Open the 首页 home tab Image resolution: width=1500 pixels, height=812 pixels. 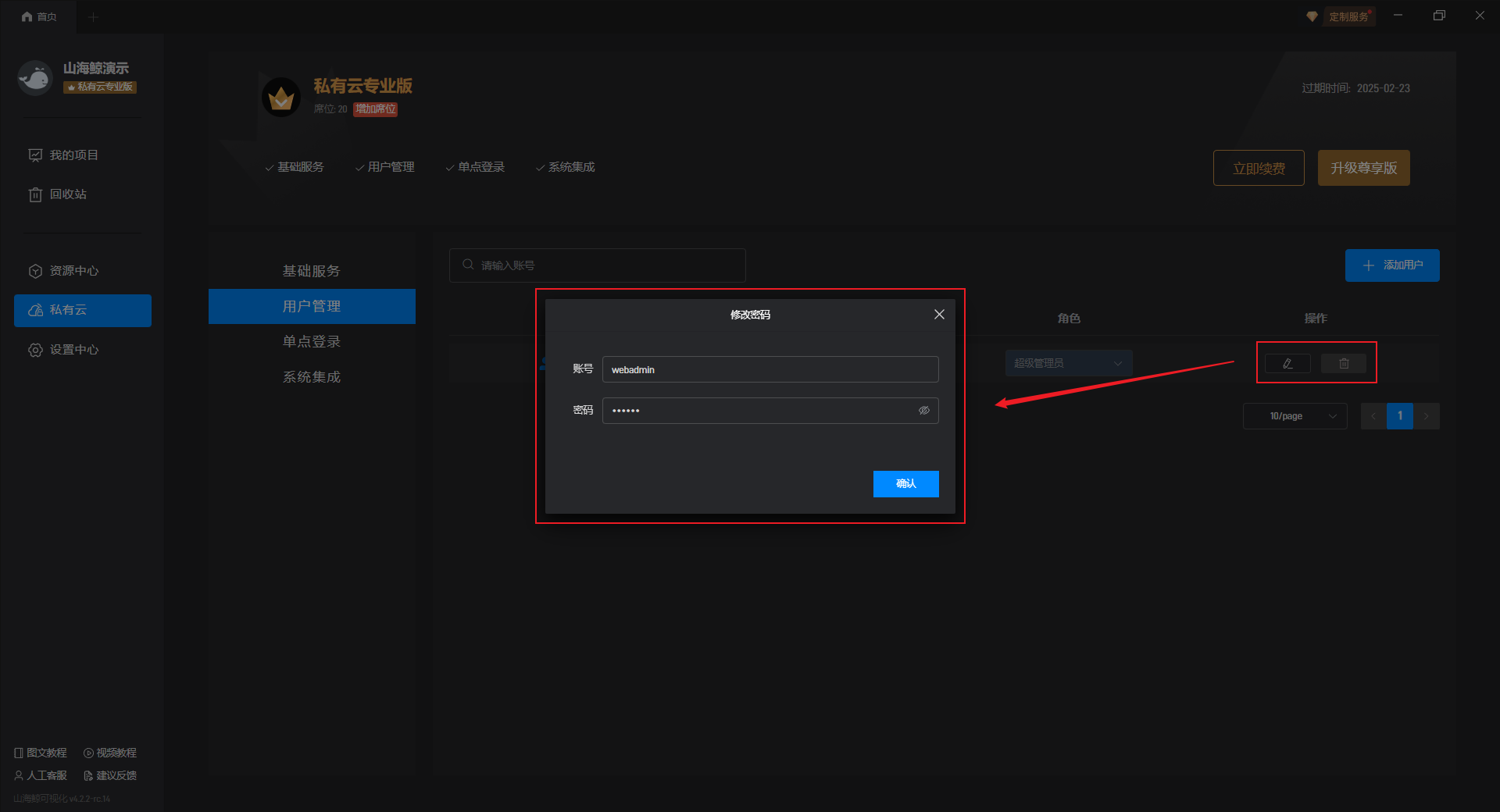pos(39,16)
